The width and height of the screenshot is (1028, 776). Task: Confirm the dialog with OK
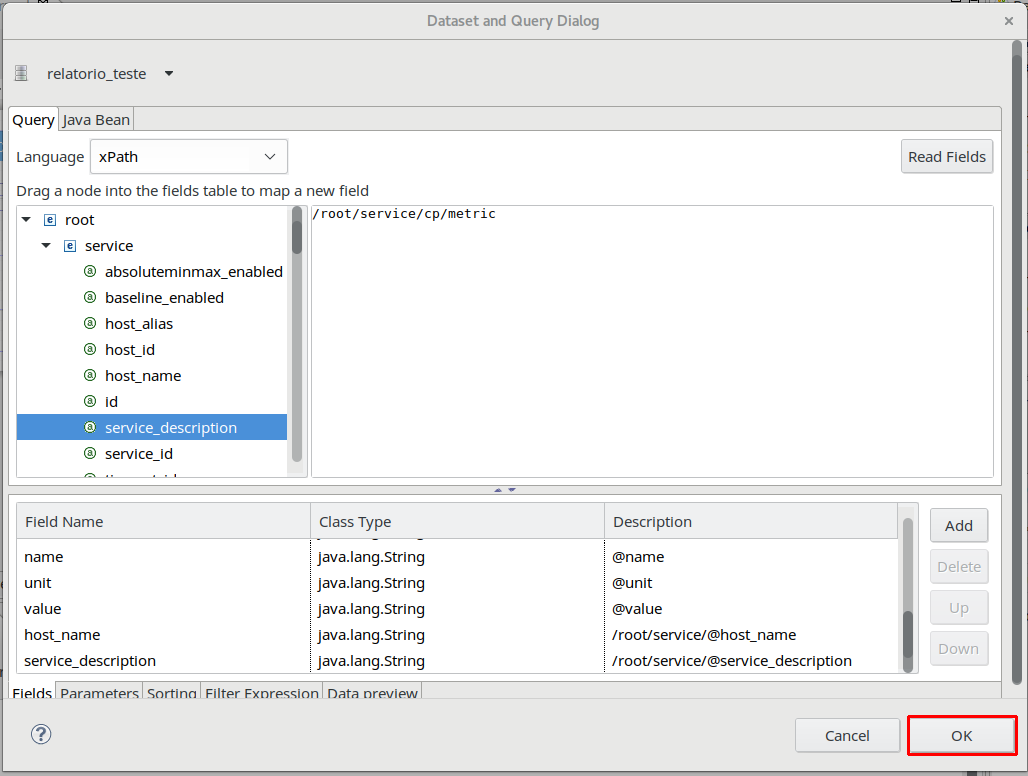961,736
